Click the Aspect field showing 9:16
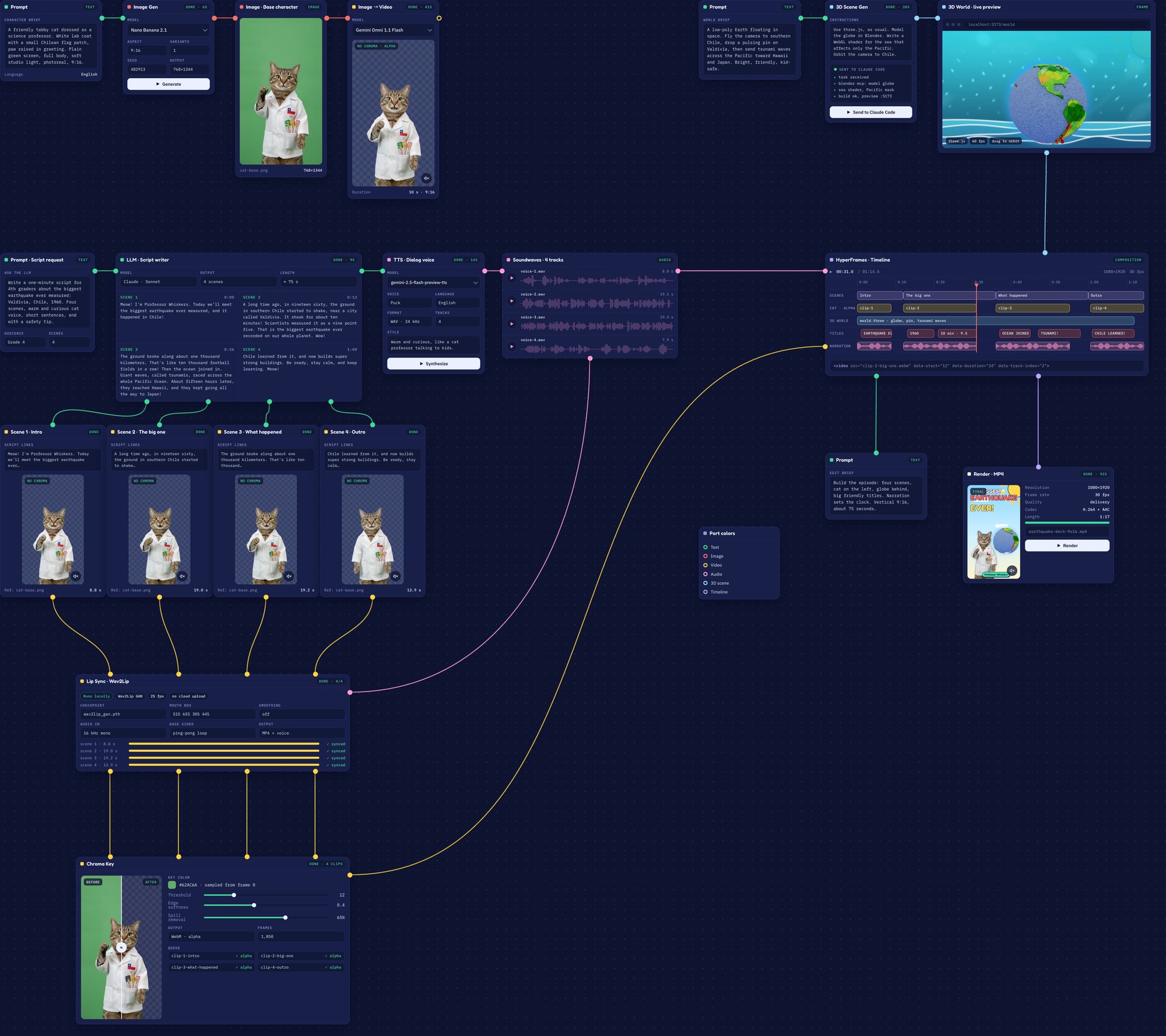Screen dimensions: 1166x1036 [x=147, y=50]
